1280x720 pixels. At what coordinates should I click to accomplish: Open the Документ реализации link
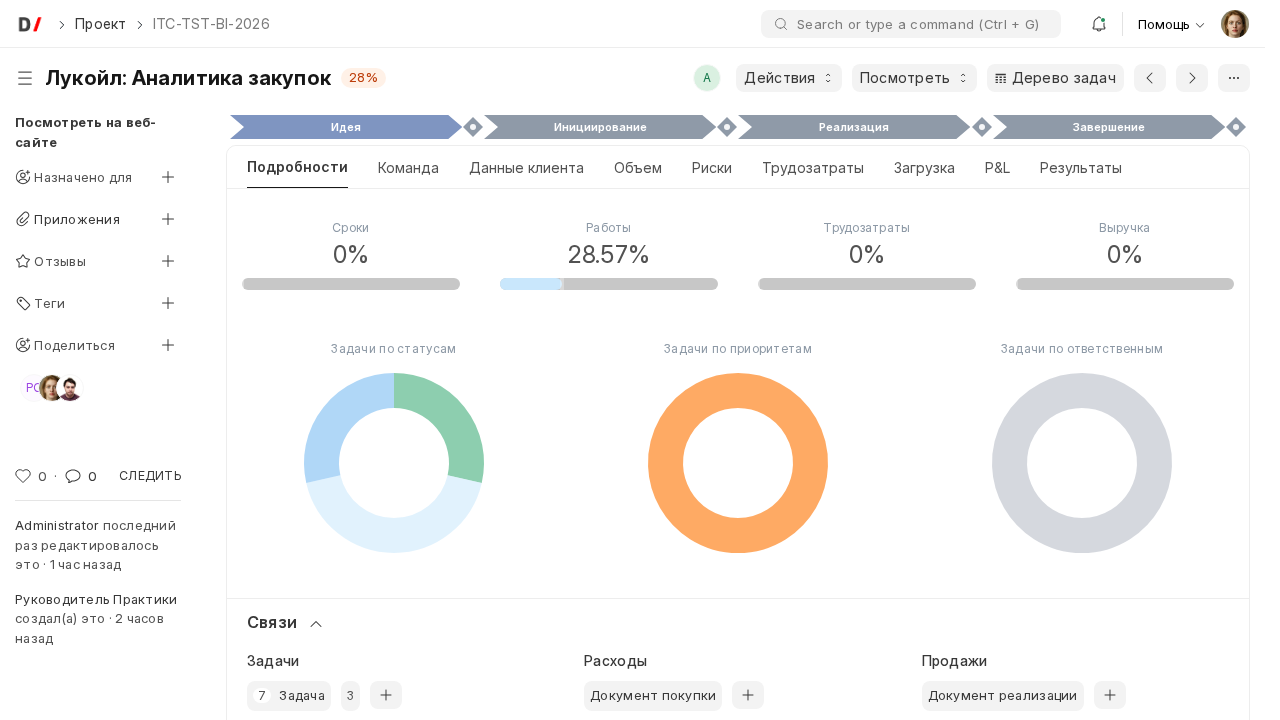tap(1002, 695)
